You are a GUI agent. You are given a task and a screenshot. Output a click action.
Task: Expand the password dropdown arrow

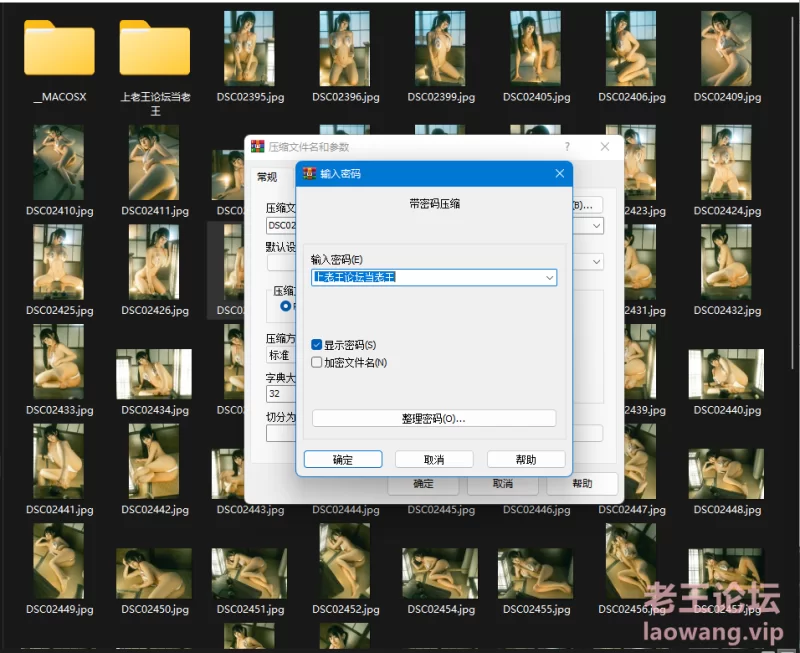[x=549, y=278]
